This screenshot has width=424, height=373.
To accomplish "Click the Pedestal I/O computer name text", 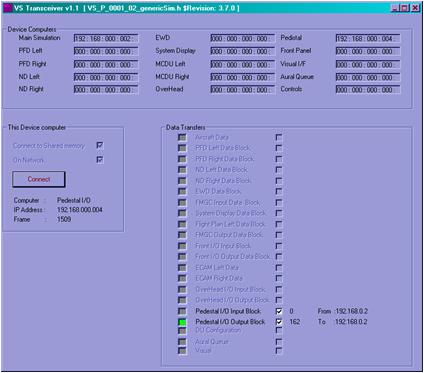I will point(74,200).
